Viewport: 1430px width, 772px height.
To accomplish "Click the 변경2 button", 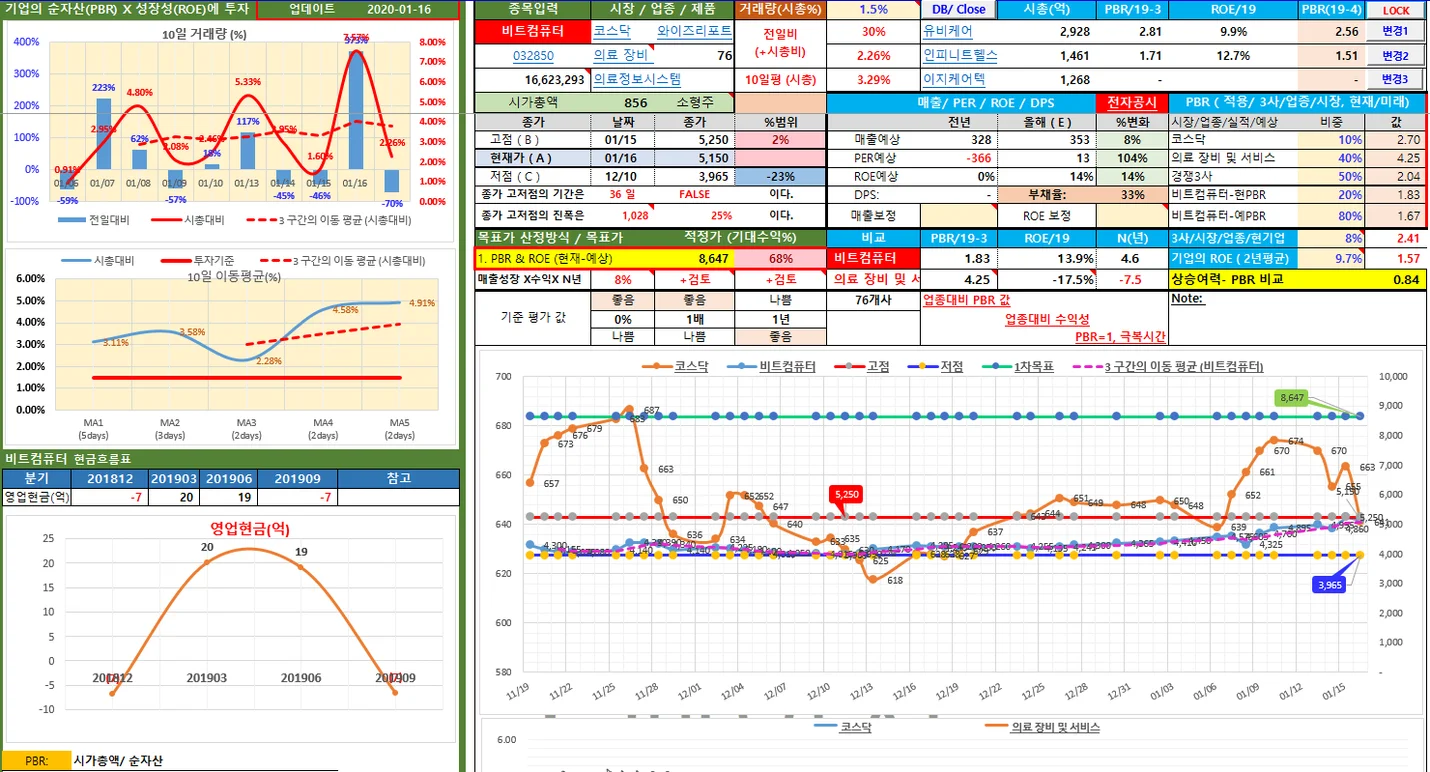I will point(1394,56).
